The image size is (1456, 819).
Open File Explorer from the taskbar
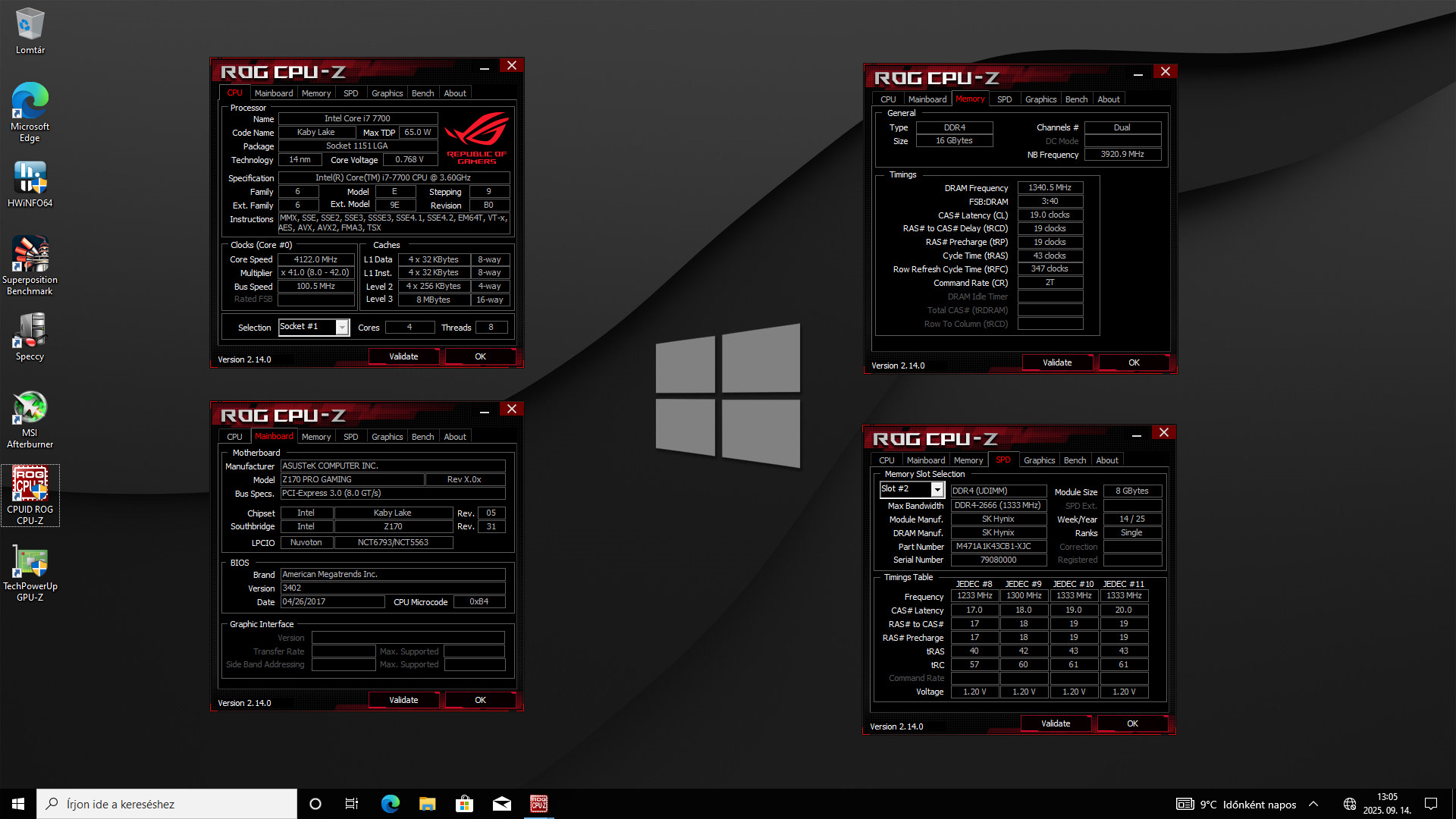tap(427, 804)
